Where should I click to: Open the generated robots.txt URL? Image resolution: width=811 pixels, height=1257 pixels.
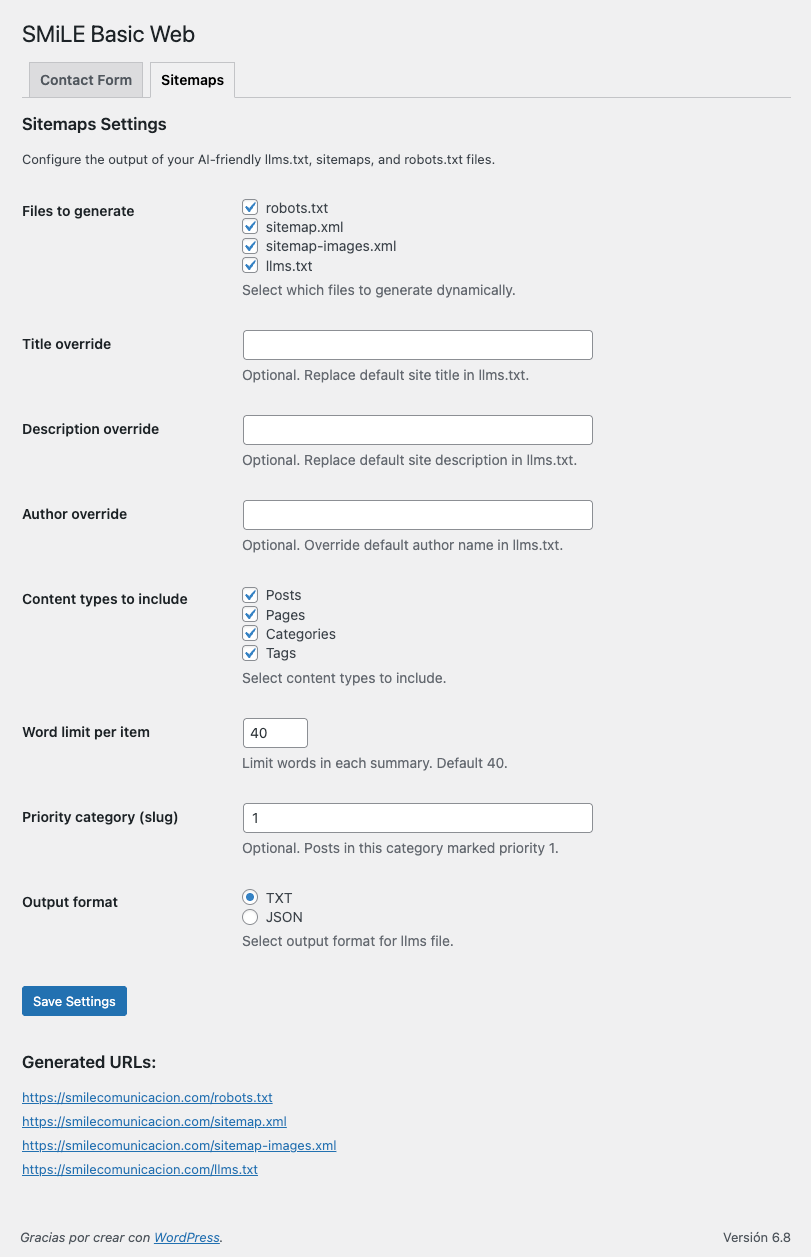[147, 1097]
